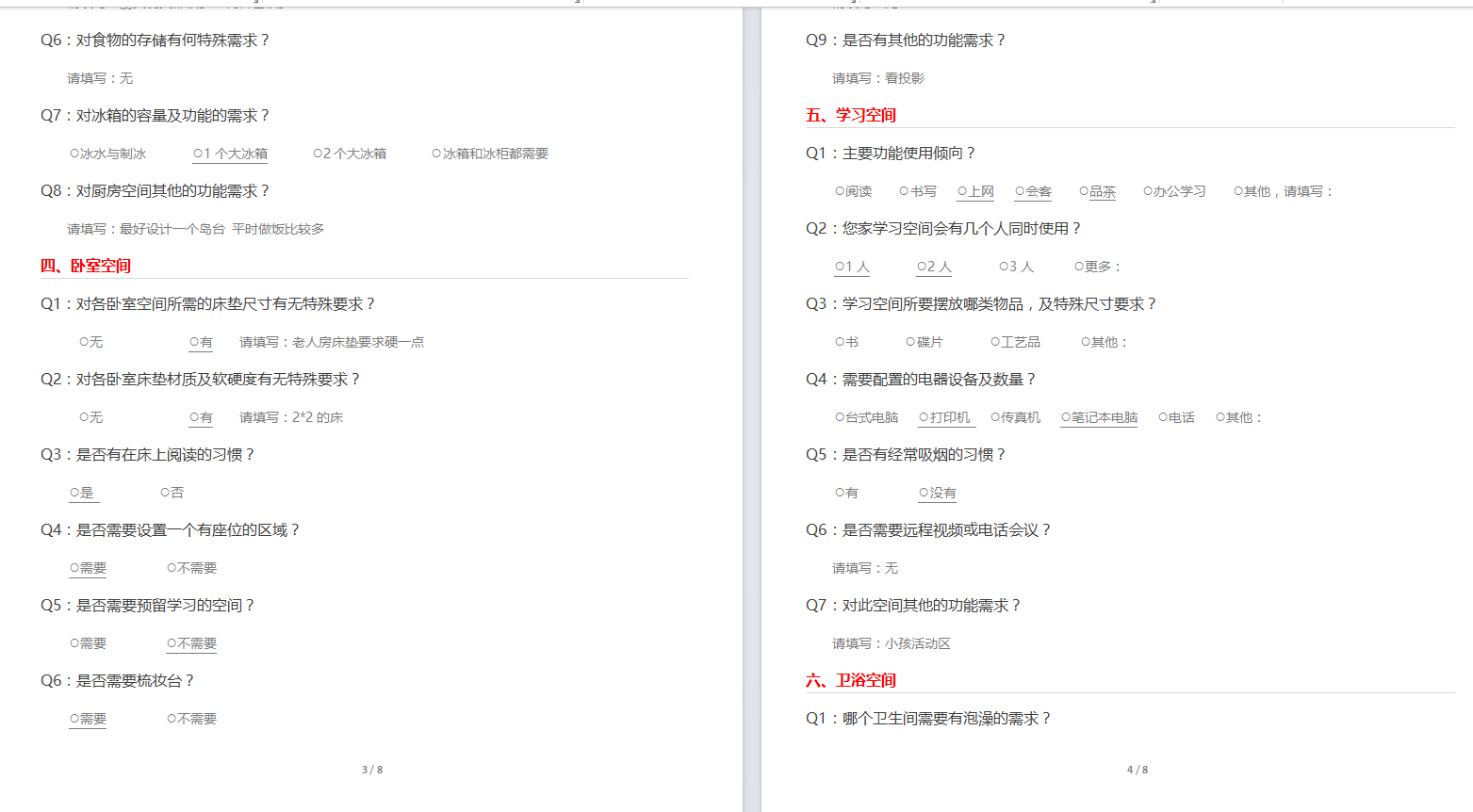
Task: Select 没有 for 经常吸烟 question
Action: [x=938, y=493]
